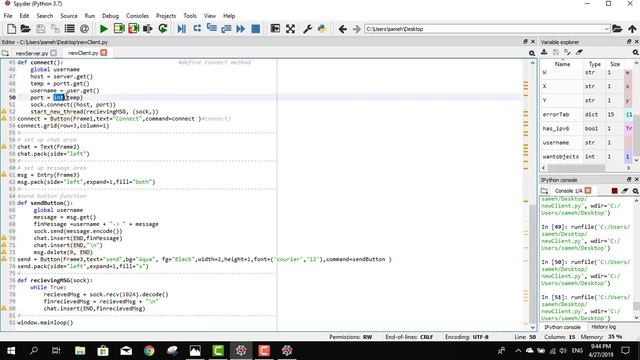Screen dimensions: 640x360
Task: Open the Run menu
Action: [90, 16]
